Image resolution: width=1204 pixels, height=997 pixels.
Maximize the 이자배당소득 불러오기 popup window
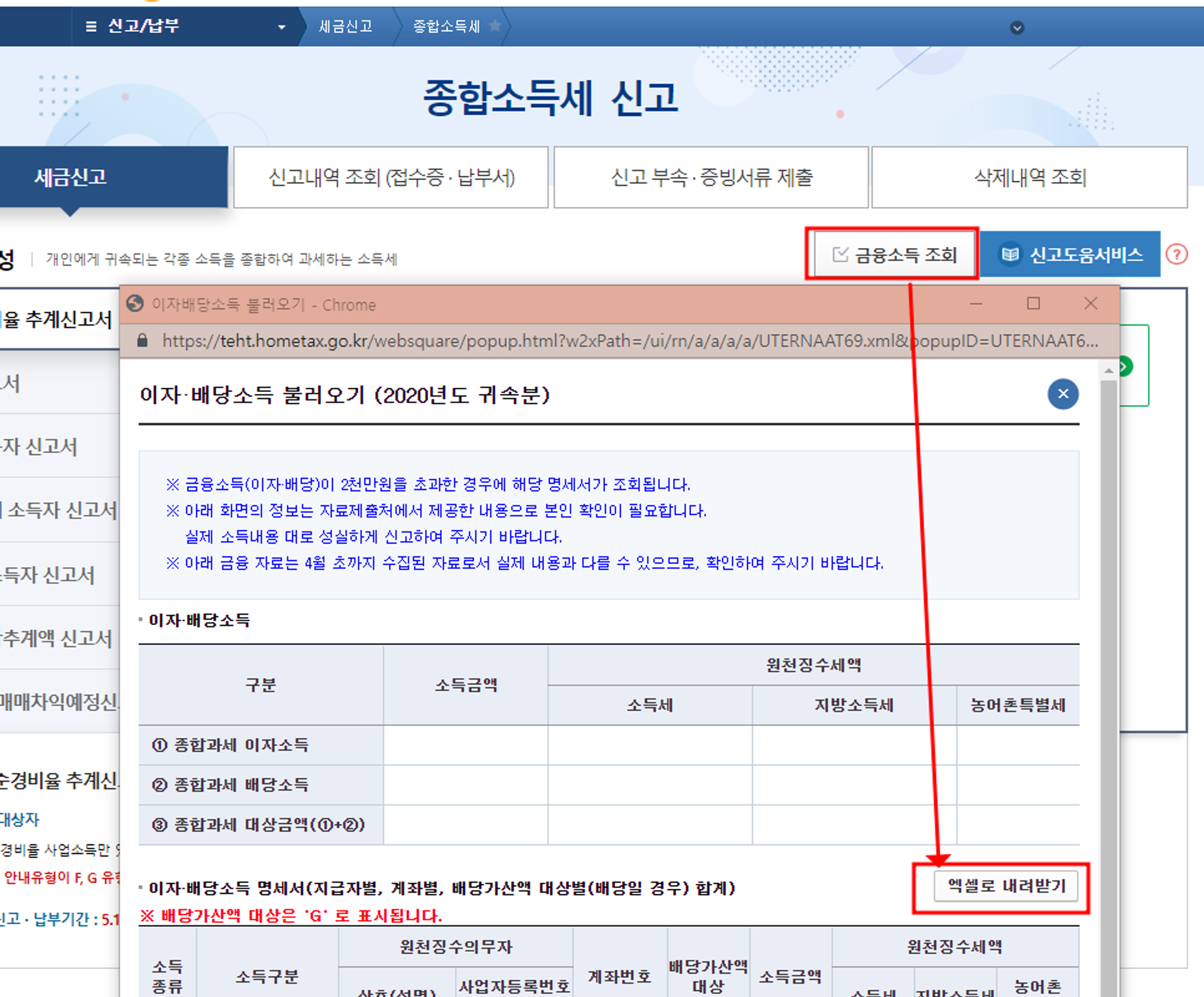(1033, 303)
